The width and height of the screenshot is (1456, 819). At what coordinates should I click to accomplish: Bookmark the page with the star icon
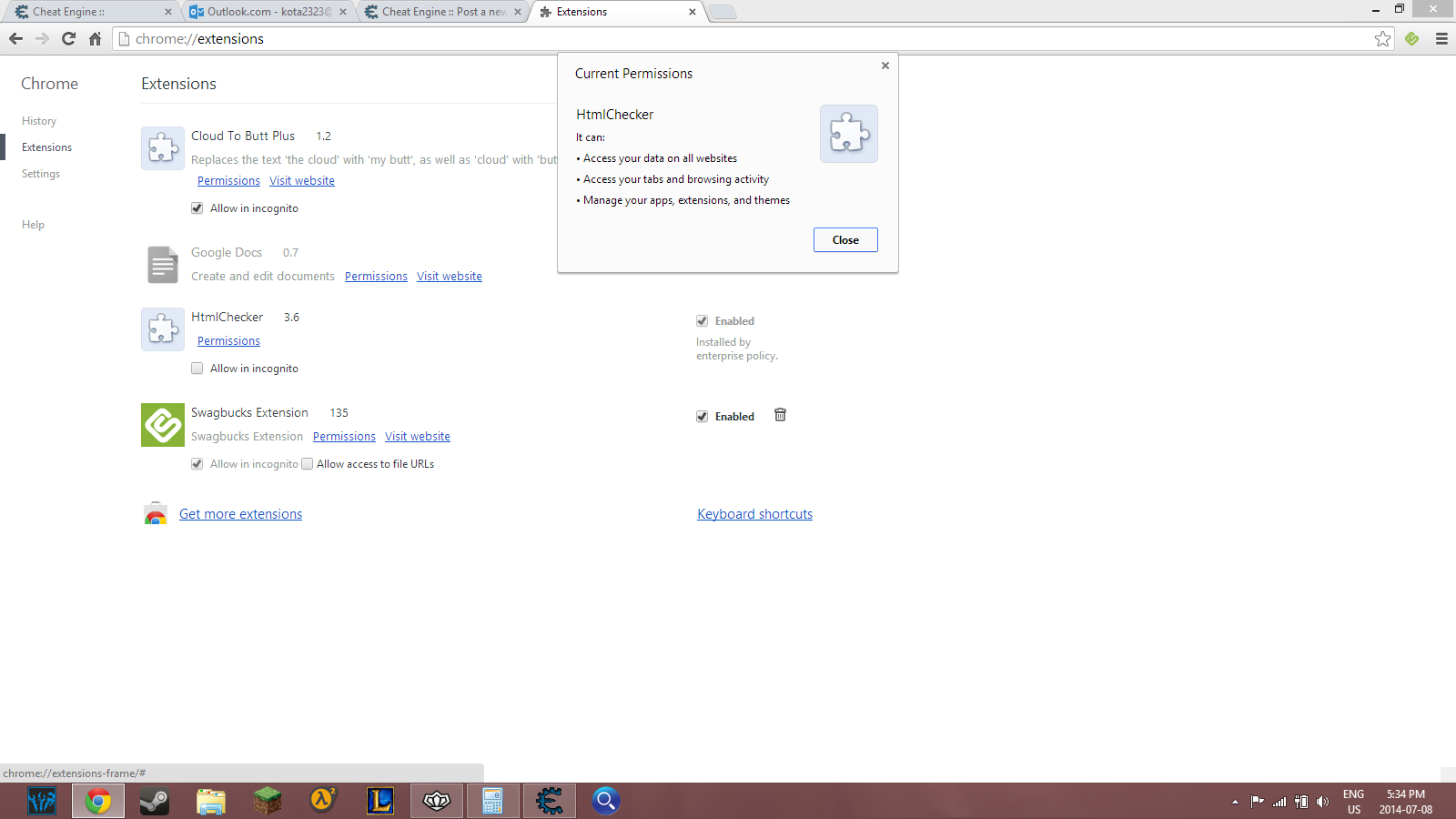tap(1384, 38)
